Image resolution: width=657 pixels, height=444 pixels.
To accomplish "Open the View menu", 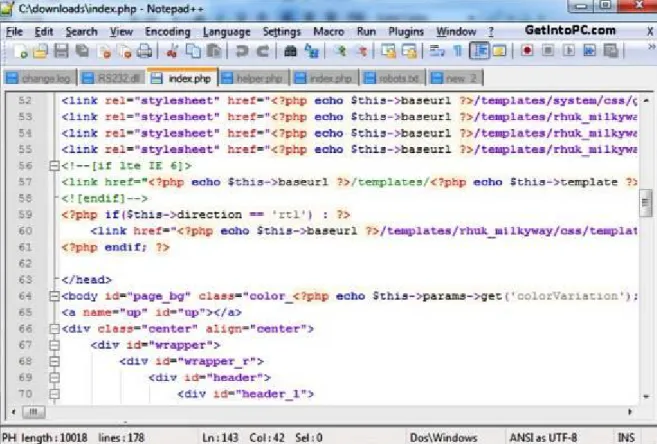I will (x=121, y=32).
